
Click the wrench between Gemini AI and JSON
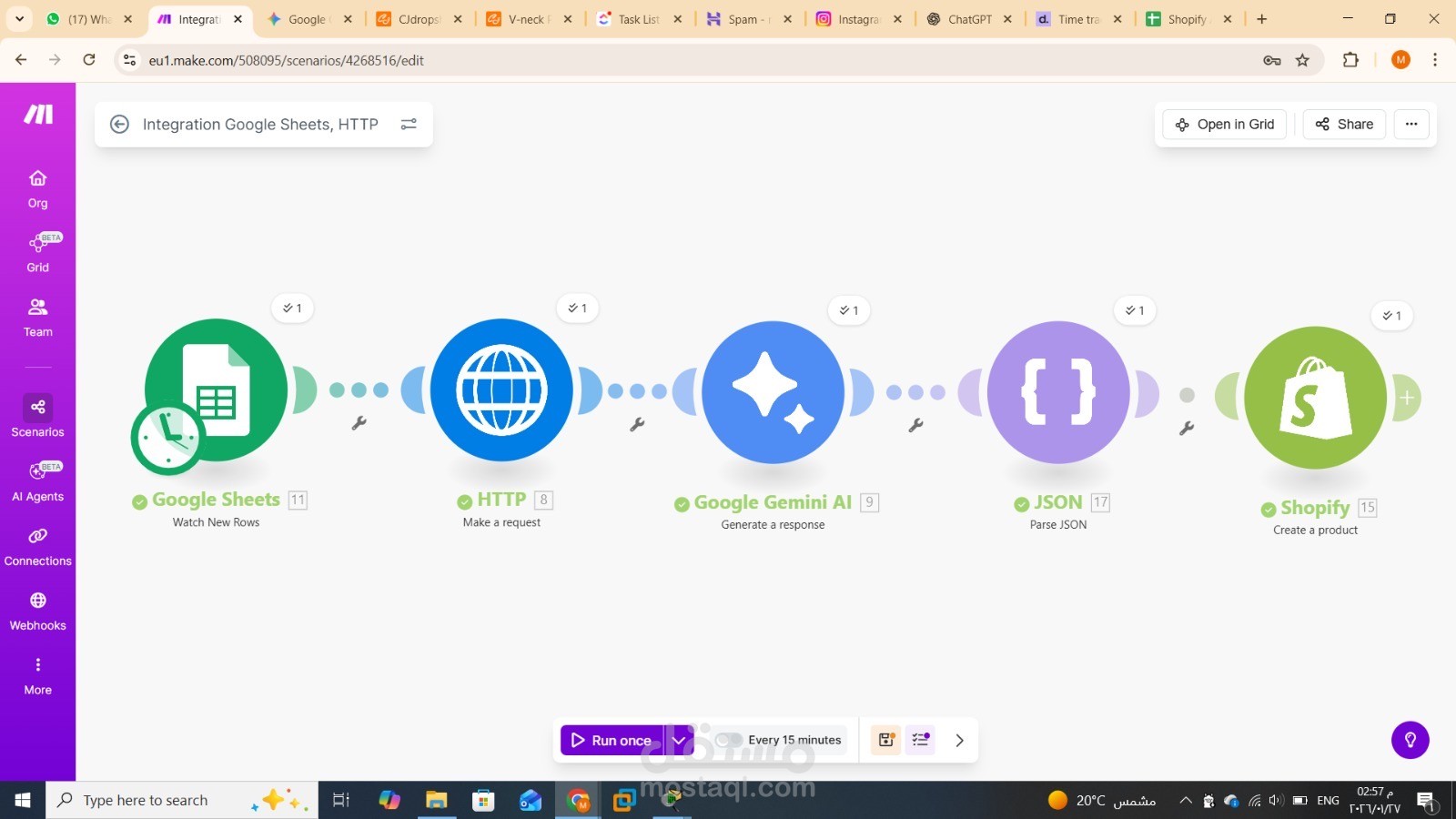click(916, 425)
